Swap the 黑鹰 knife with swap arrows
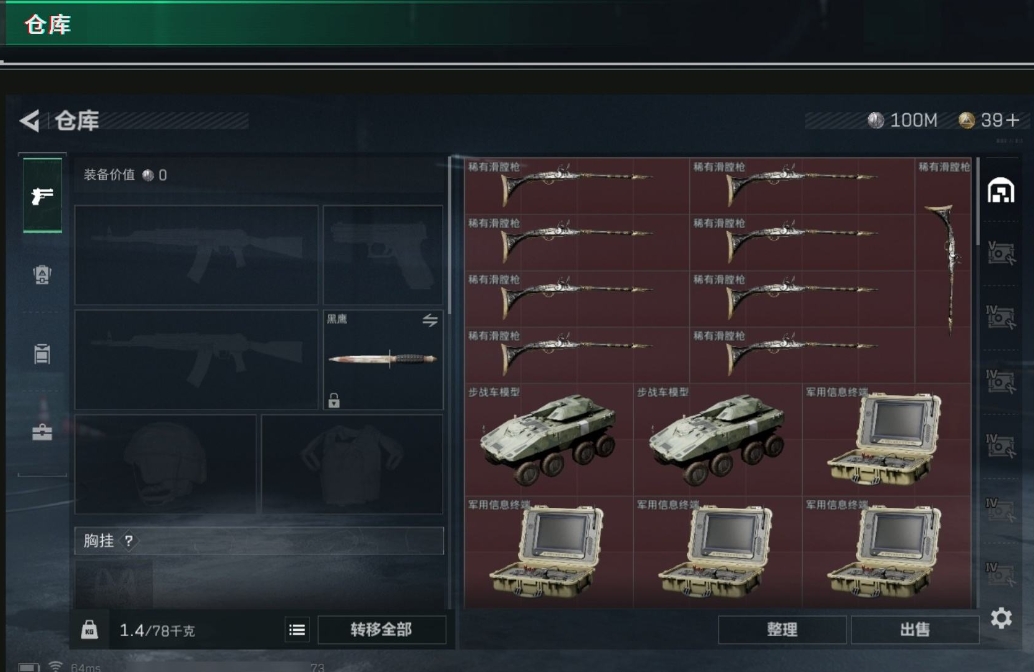The image size is (1034, 672). (430, 321)
